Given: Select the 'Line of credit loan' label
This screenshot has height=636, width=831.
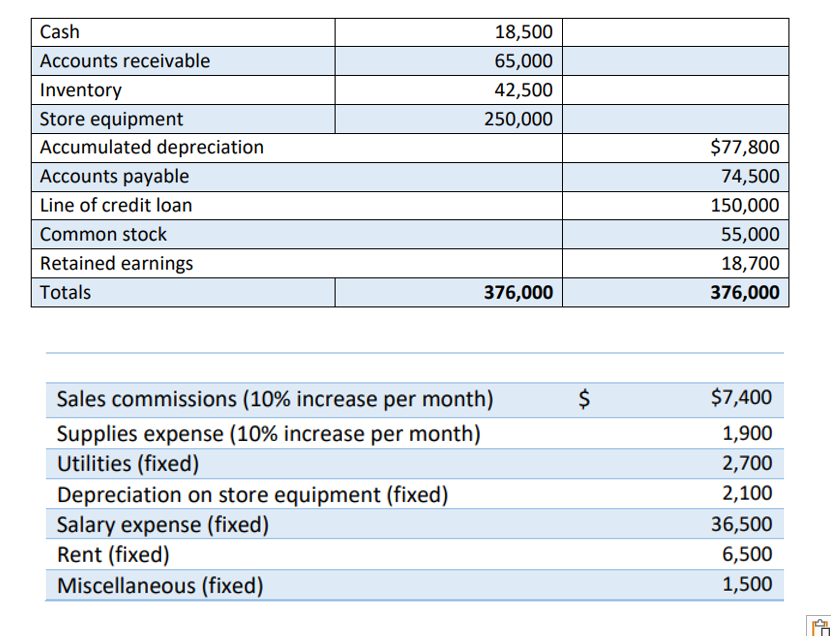Looking at the screenshot, I should point(116,206).
